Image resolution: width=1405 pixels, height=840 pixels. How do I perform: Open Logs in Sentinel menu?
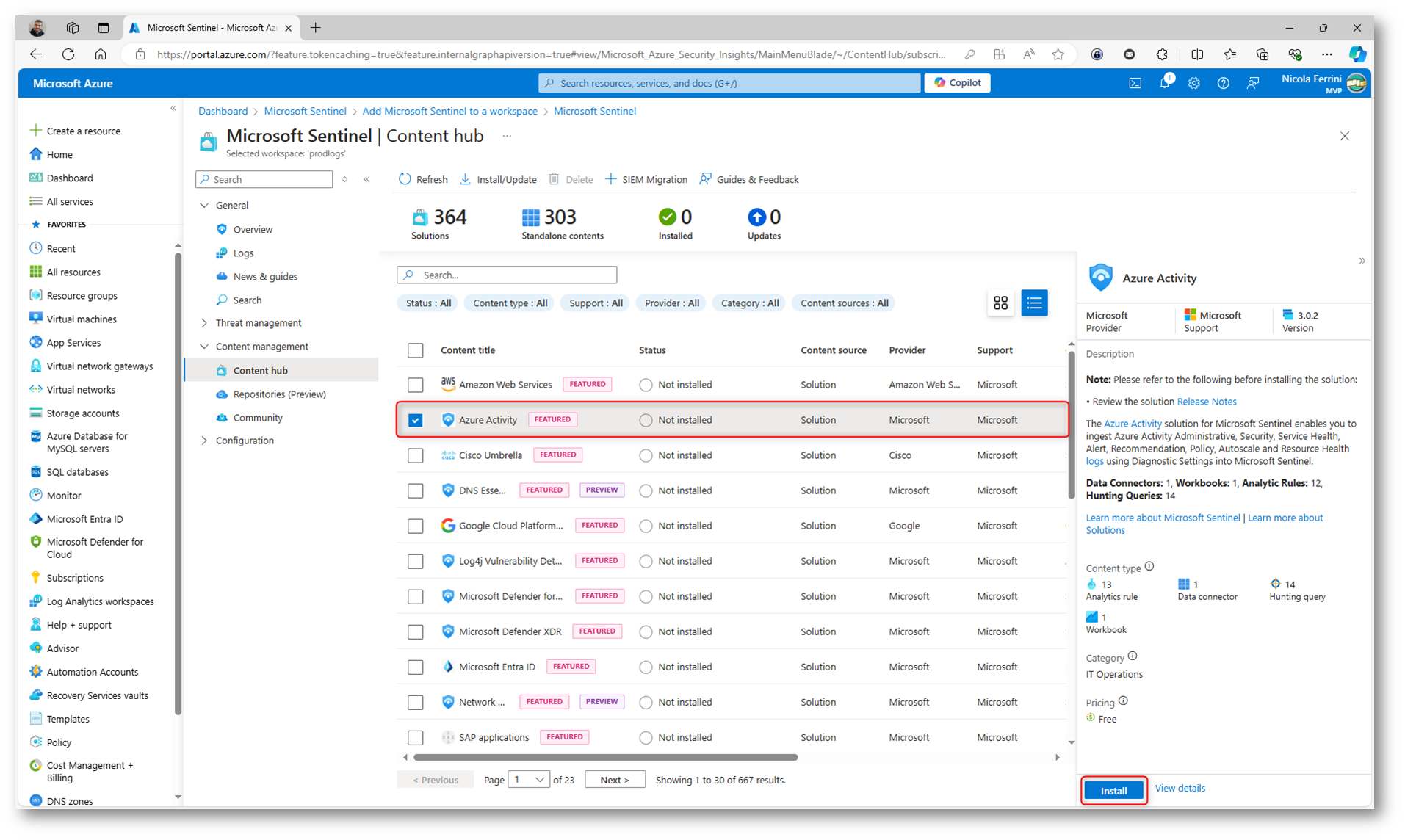tap(243, 253)
